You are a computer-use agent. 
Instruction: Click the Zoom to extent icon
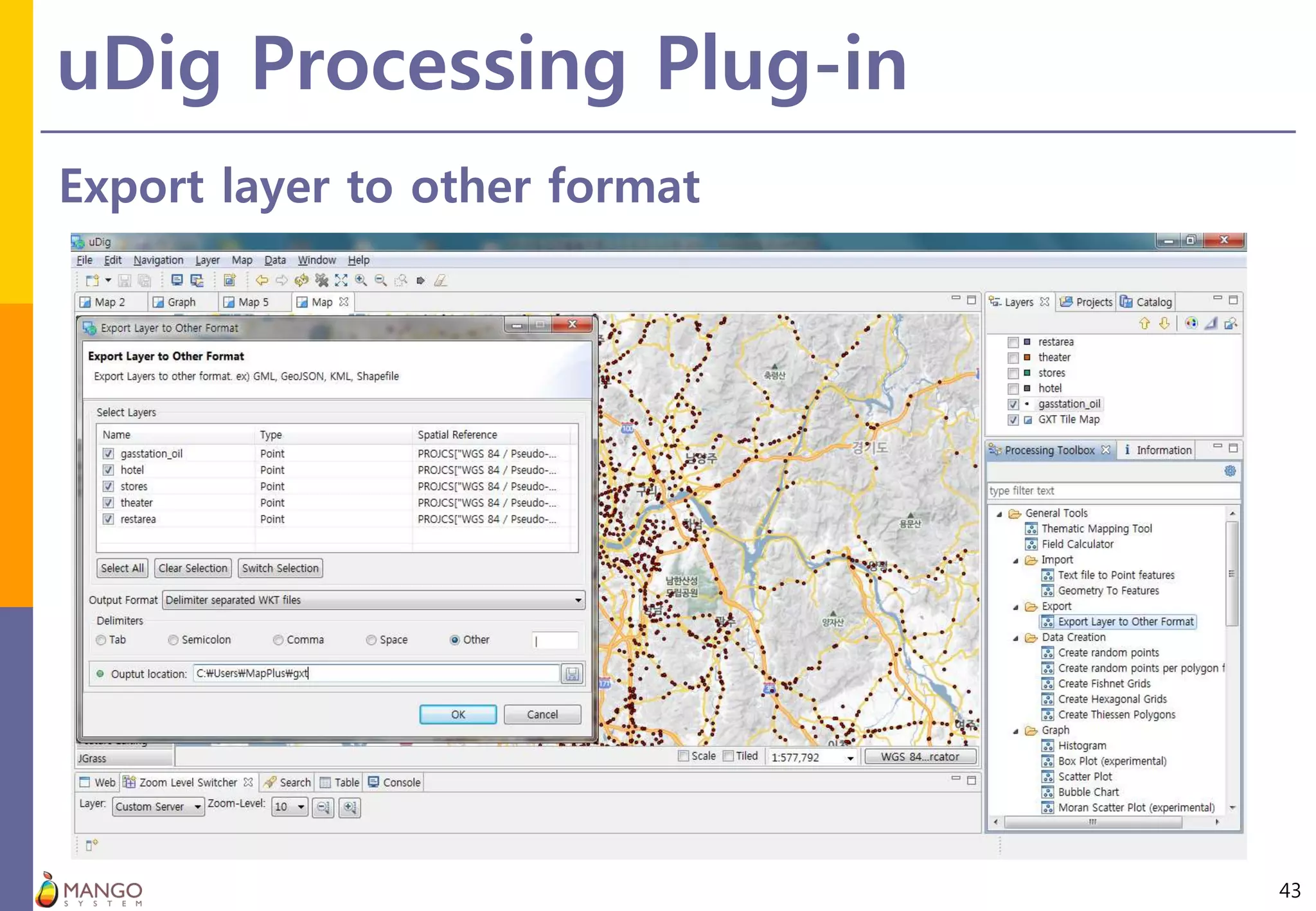(x=341, y=280)
